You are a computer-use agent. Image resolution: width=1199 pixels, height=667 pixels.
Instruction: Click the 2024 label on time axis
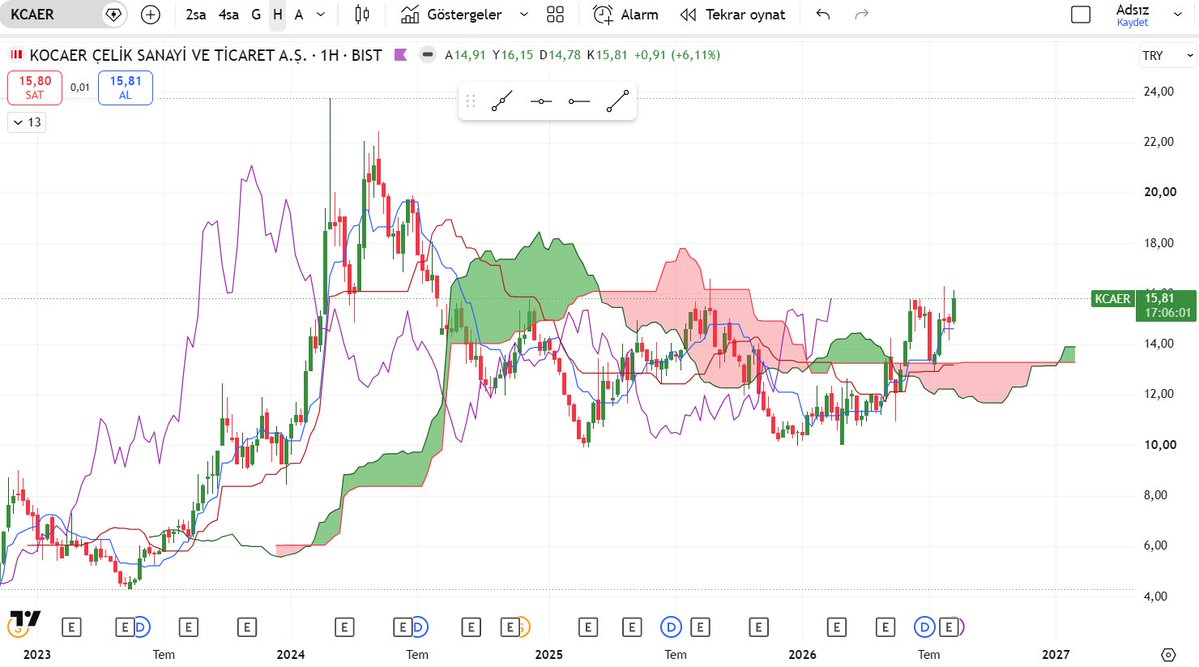[291, 655]
